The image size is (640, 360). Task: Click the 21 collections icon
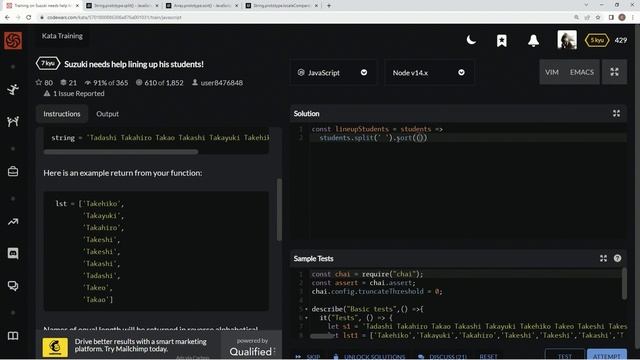click(x=69, y=82)
